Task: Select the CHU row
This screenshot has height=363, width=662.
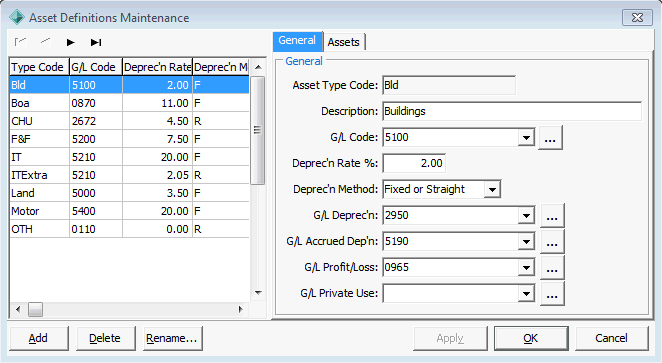Action: coord(129,121)
